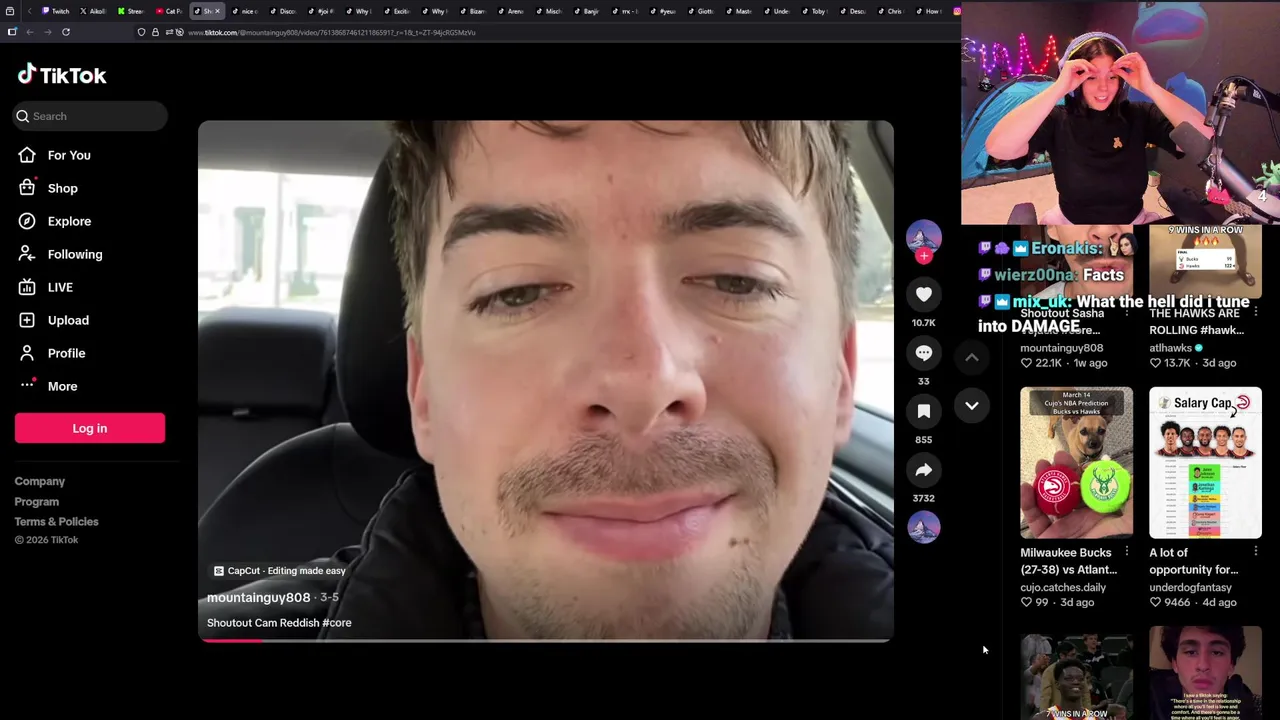Screen dimensions: 1280x720
Task: Open the LIVE section
Action: (x=60, y=287)
